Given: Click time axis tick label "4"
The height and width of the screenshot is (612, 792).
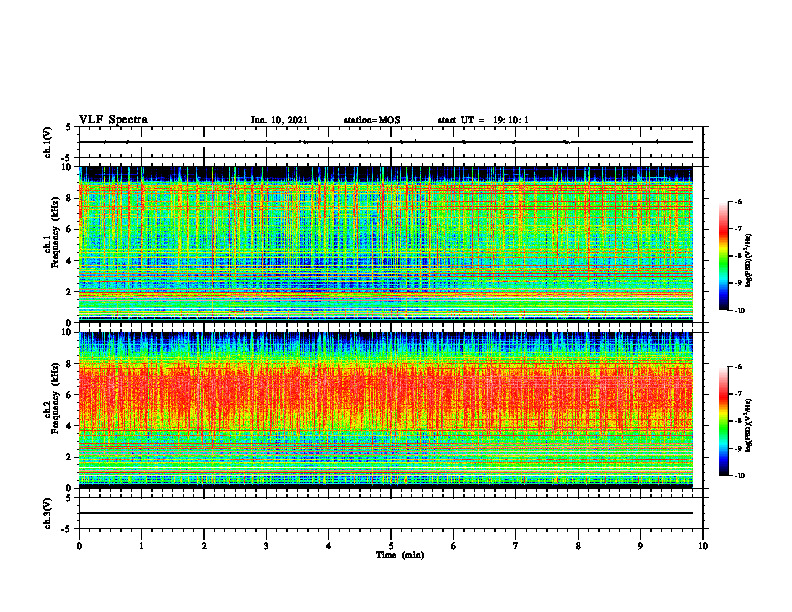Looking at the screenshot, I should (x=329, y=546).
